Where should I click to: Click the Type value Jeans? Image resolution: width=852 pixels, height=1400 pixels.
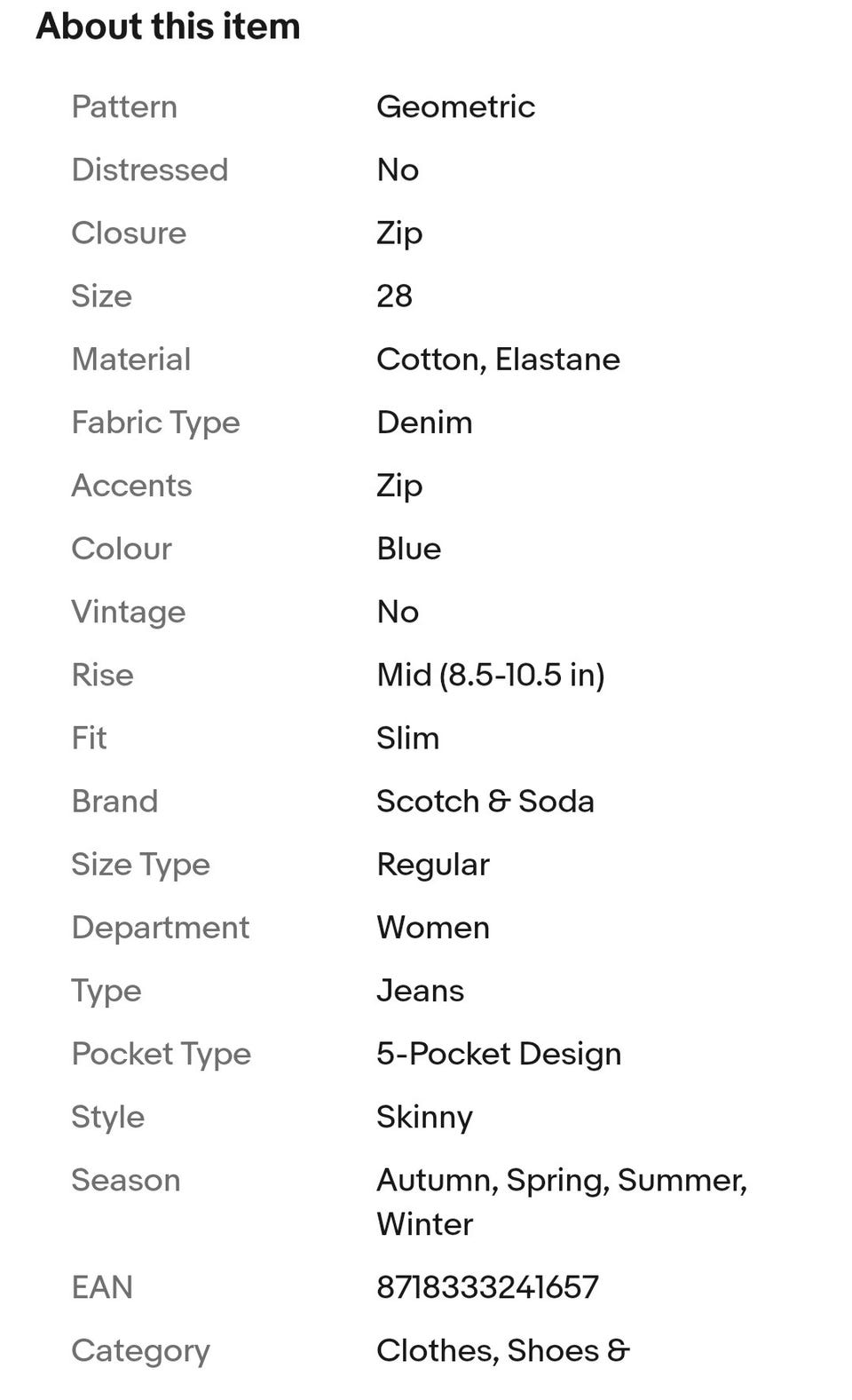pos(421,990)
